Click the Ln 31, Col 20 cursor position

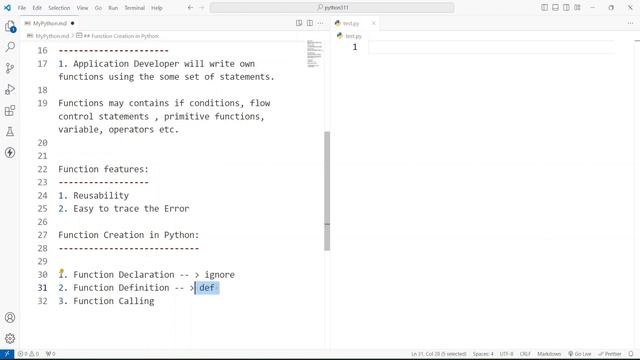pos(438,354)
